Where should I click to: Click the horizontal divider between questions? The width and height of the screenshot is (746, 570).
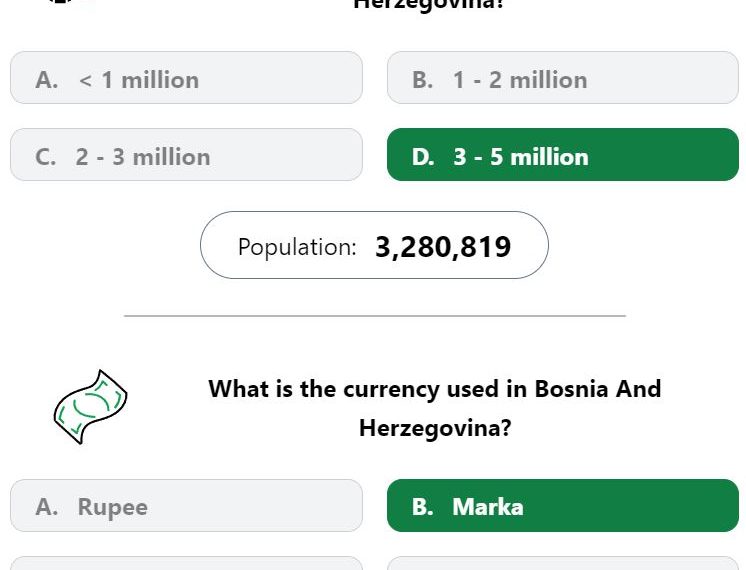tap(375, 315)
